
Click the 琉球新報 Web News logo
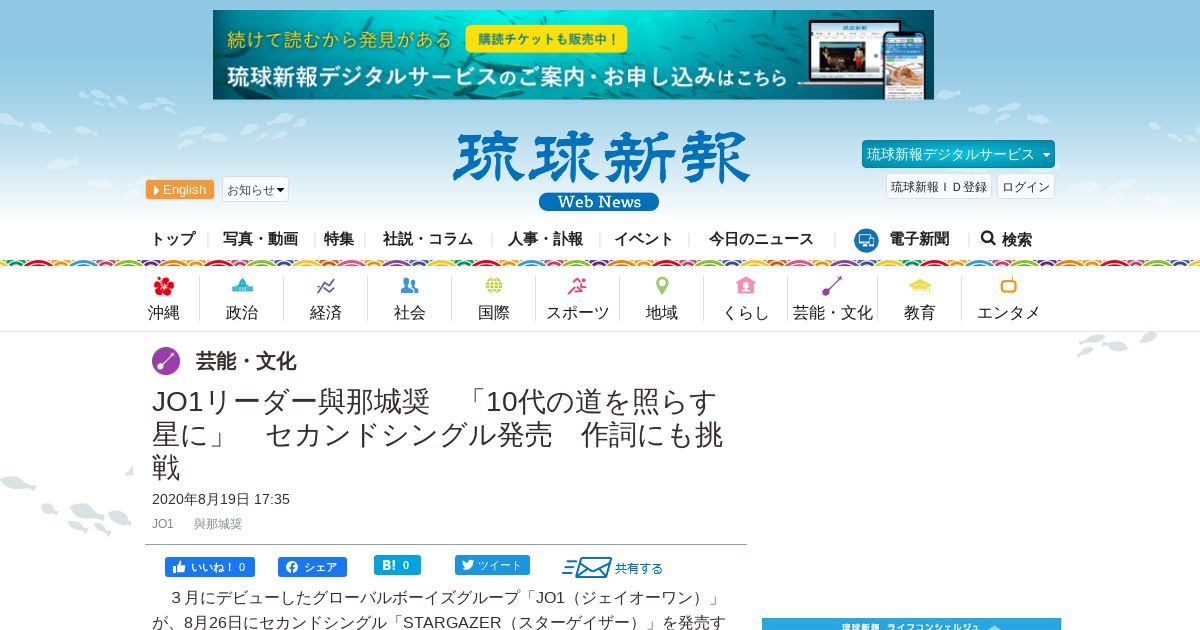[x=600, y=171]
